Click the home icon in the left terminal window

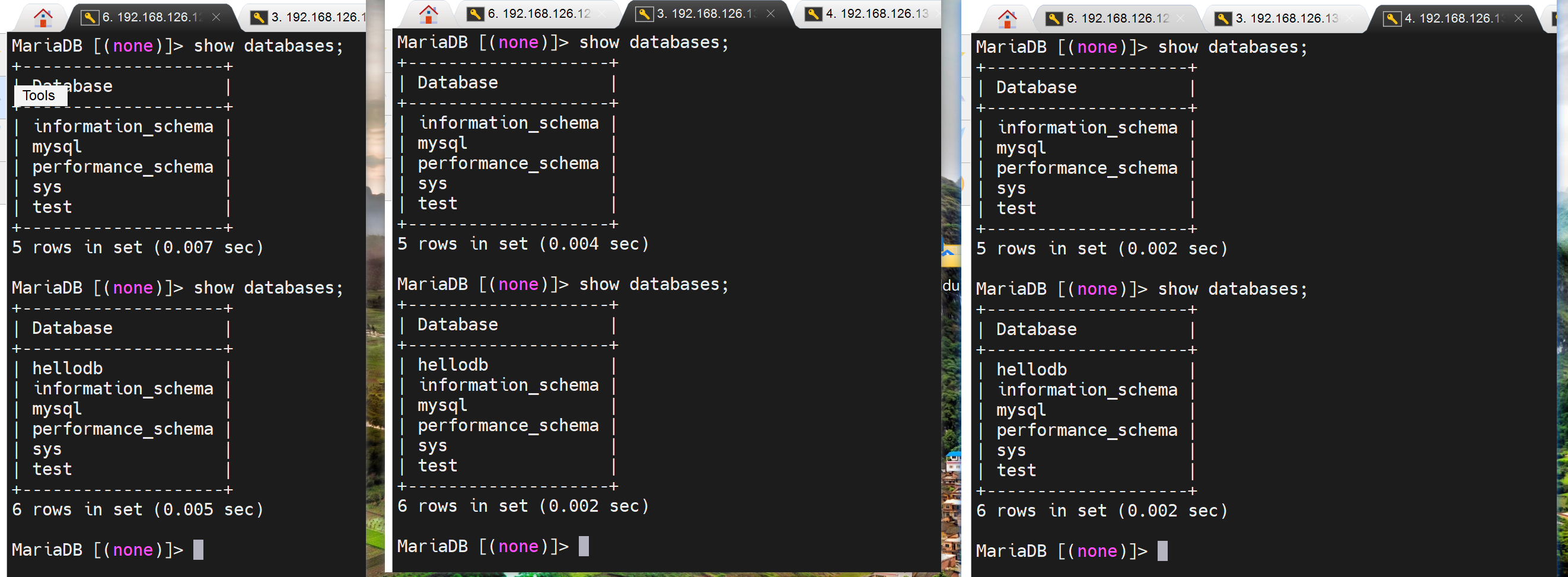(43, 18)
